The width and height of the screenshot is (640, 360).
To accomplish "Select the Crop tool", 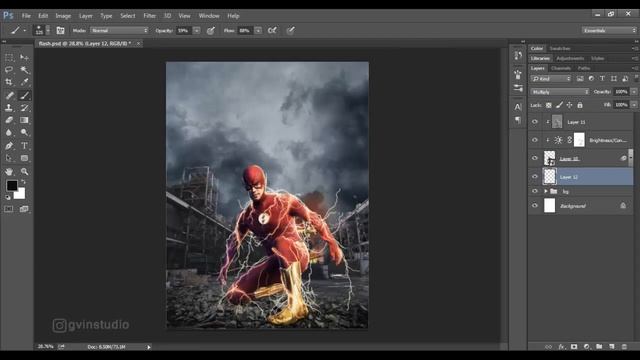I will click(9, 82).
